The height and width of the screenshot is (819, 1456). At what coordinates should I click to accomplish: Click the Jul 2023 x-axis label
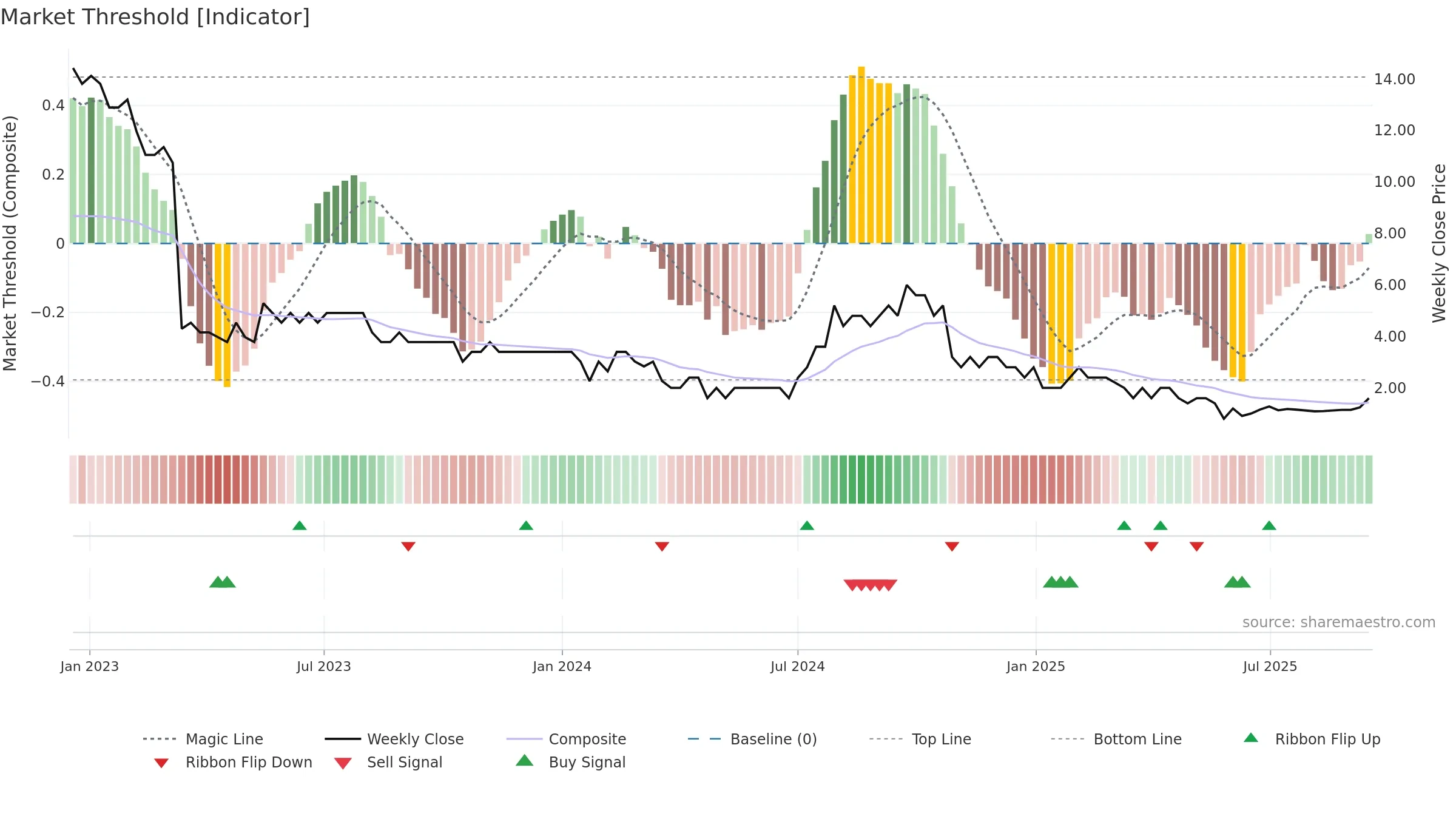tap(324, 667)
